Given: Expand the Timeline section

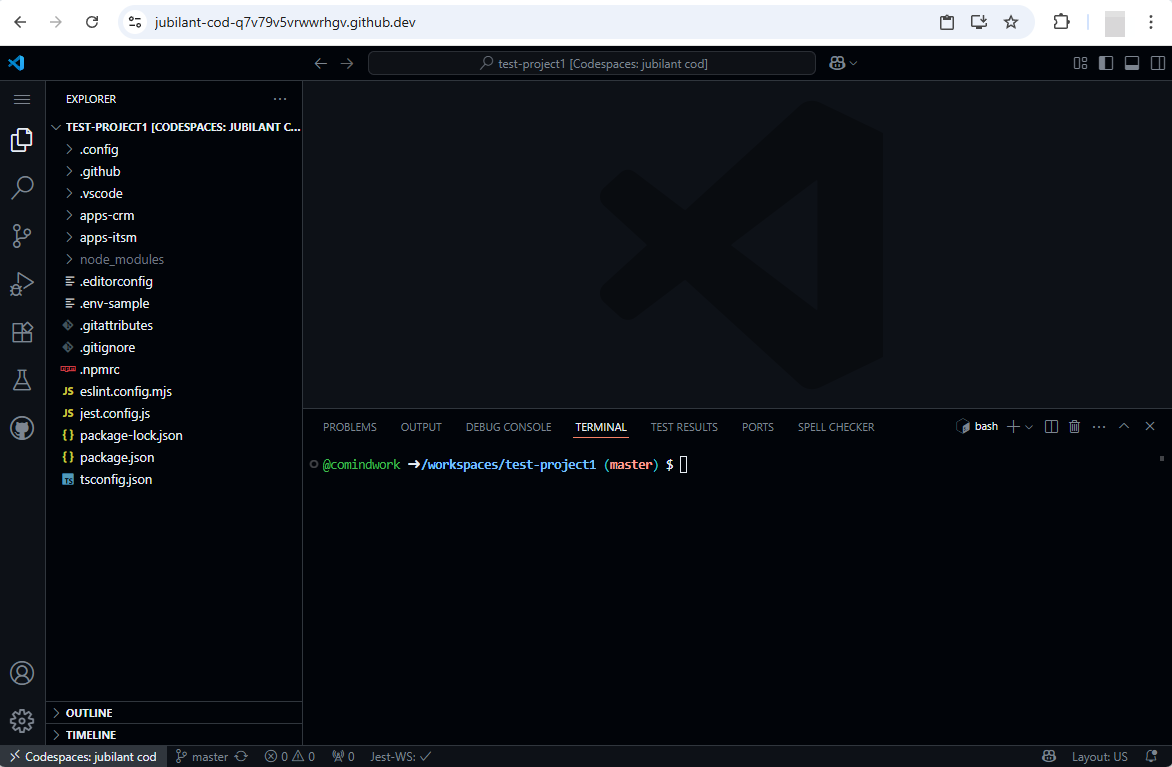Looking at the screenshot, I should 174,735.
